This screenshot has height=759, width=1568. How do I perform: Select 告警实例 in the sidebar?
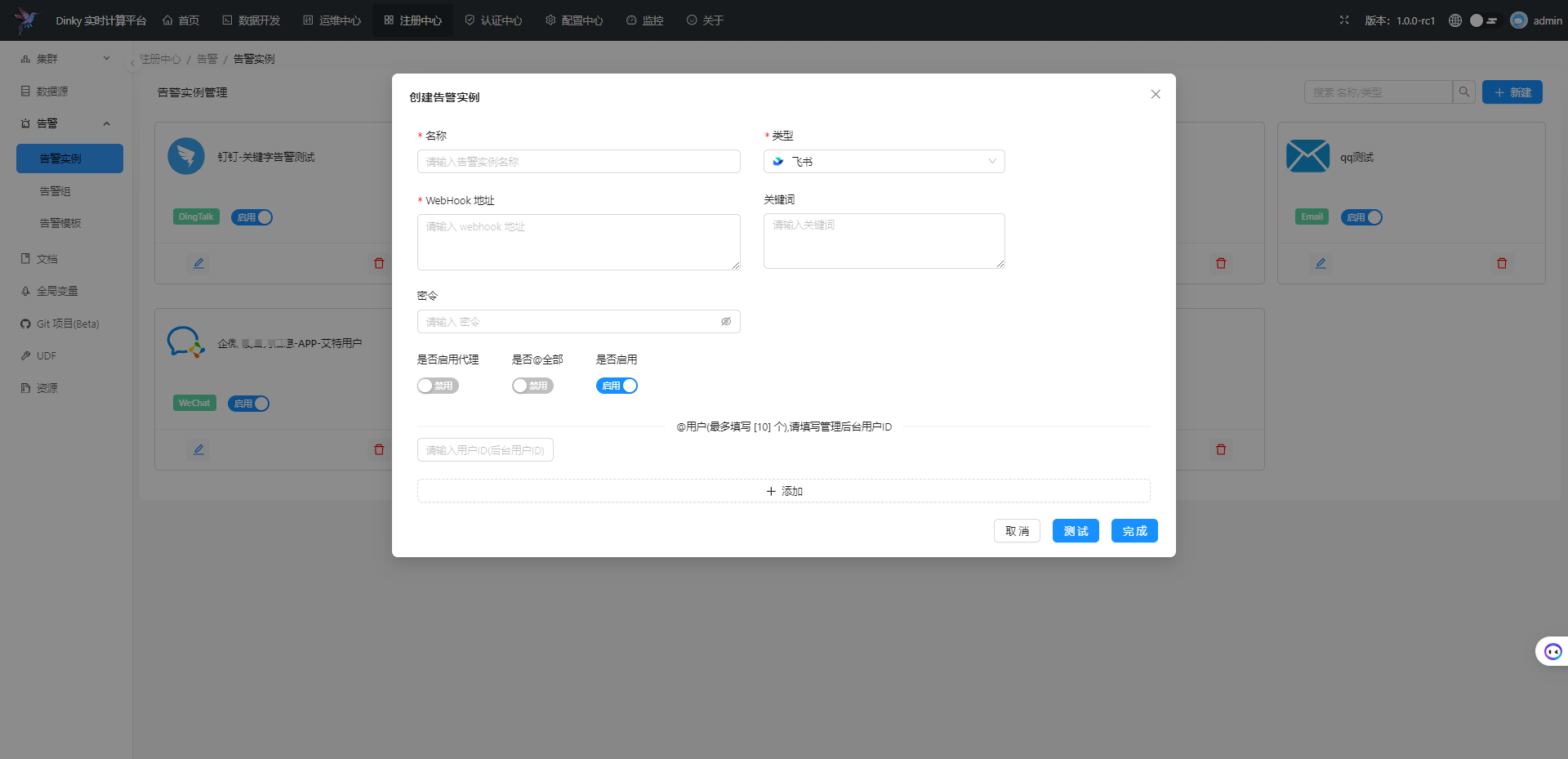(69, 158)
